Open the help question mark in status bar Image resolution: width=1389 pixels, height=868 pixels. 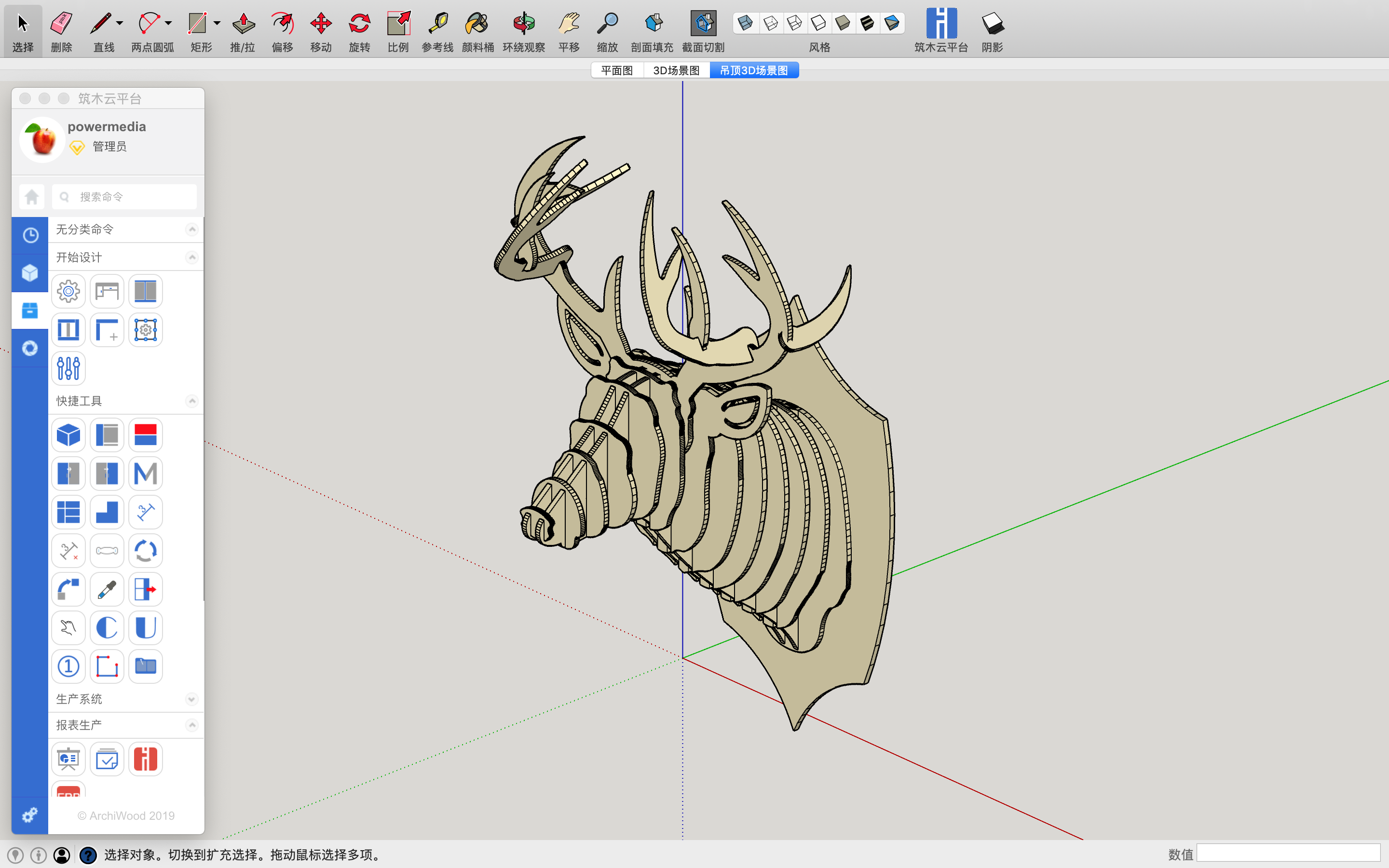[x=87, y=855]
